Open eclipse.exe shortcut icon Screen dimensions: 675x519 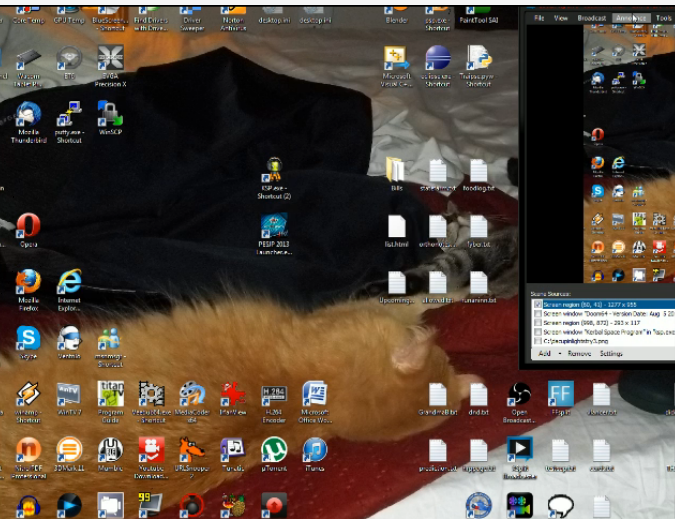(x=437, y=66)
